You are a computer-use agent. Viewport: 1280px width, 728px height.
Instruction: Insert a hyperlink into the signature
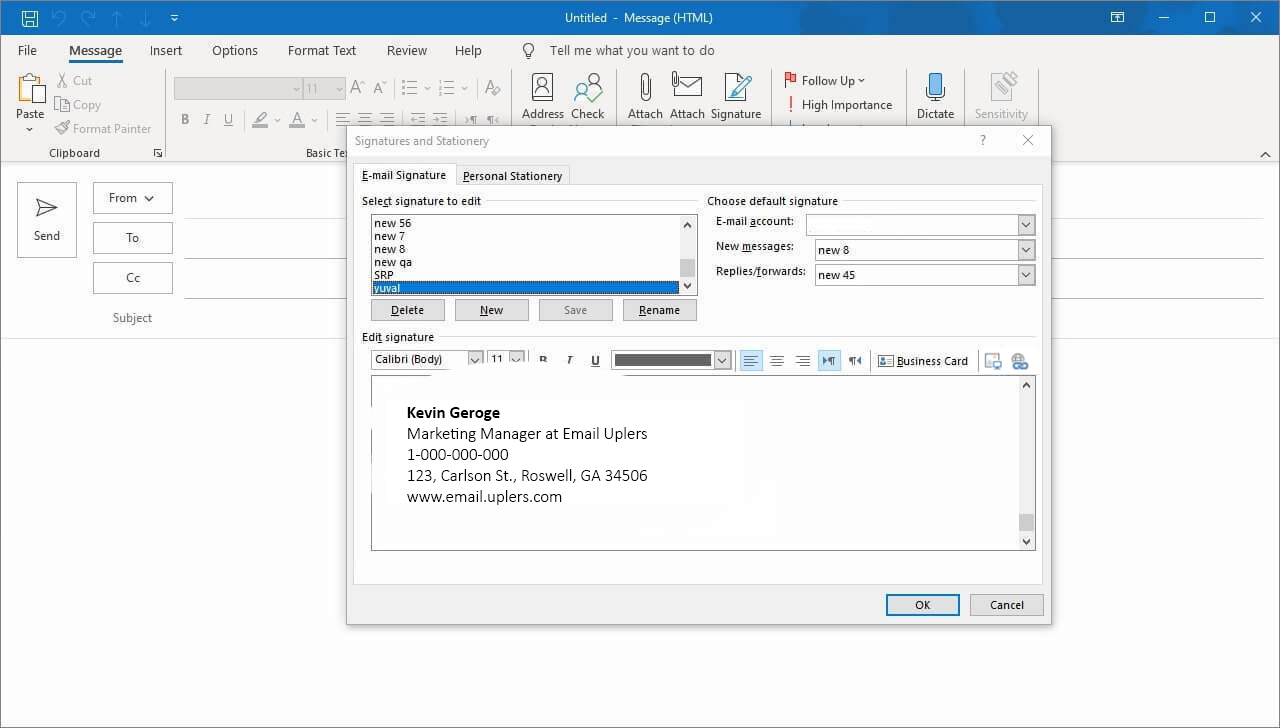click(x=1020, y=361)
